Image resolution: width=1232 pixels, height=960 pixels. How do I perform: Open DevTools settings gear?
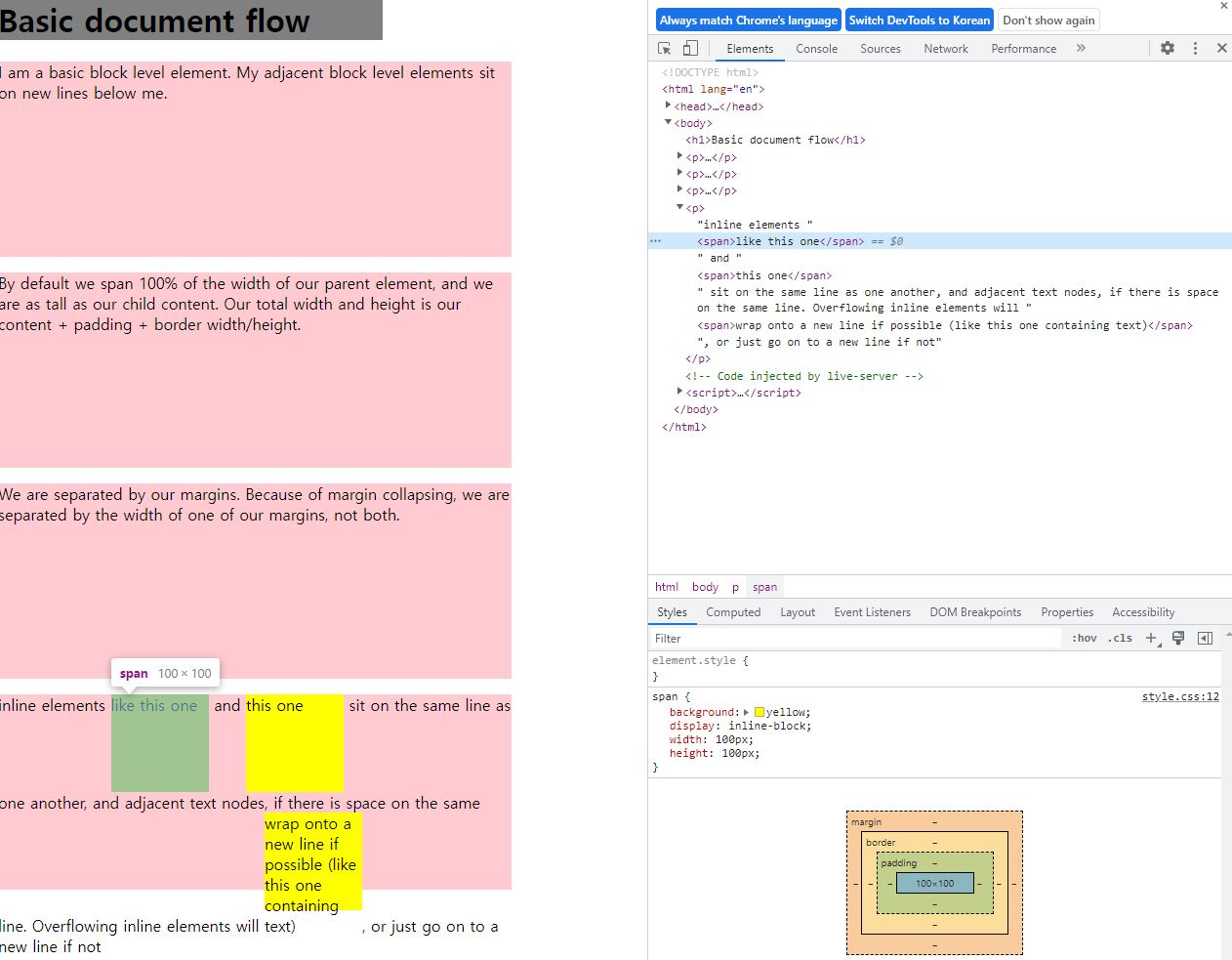[1168, 48]
